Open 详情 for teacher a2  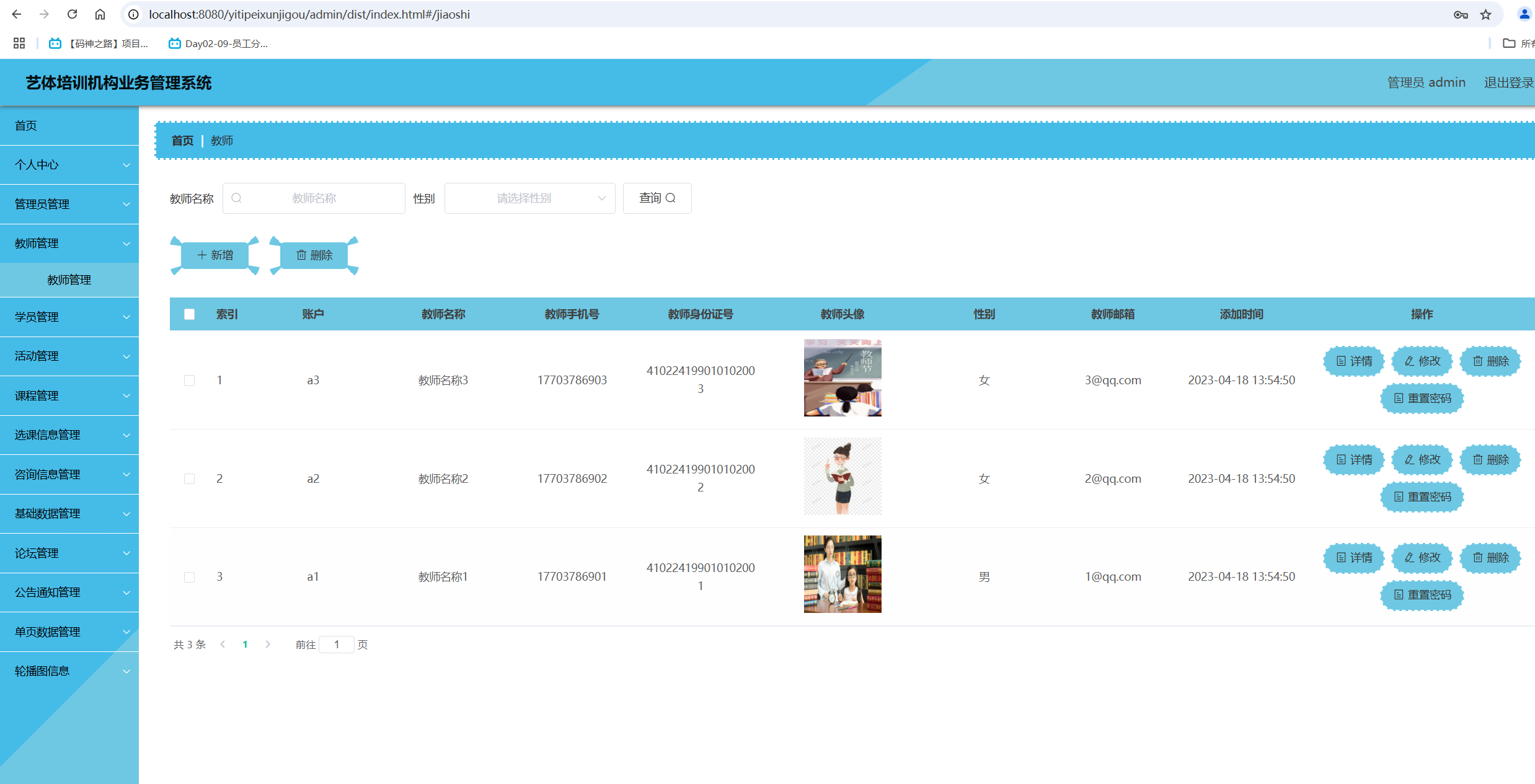tap(1354, 460)
